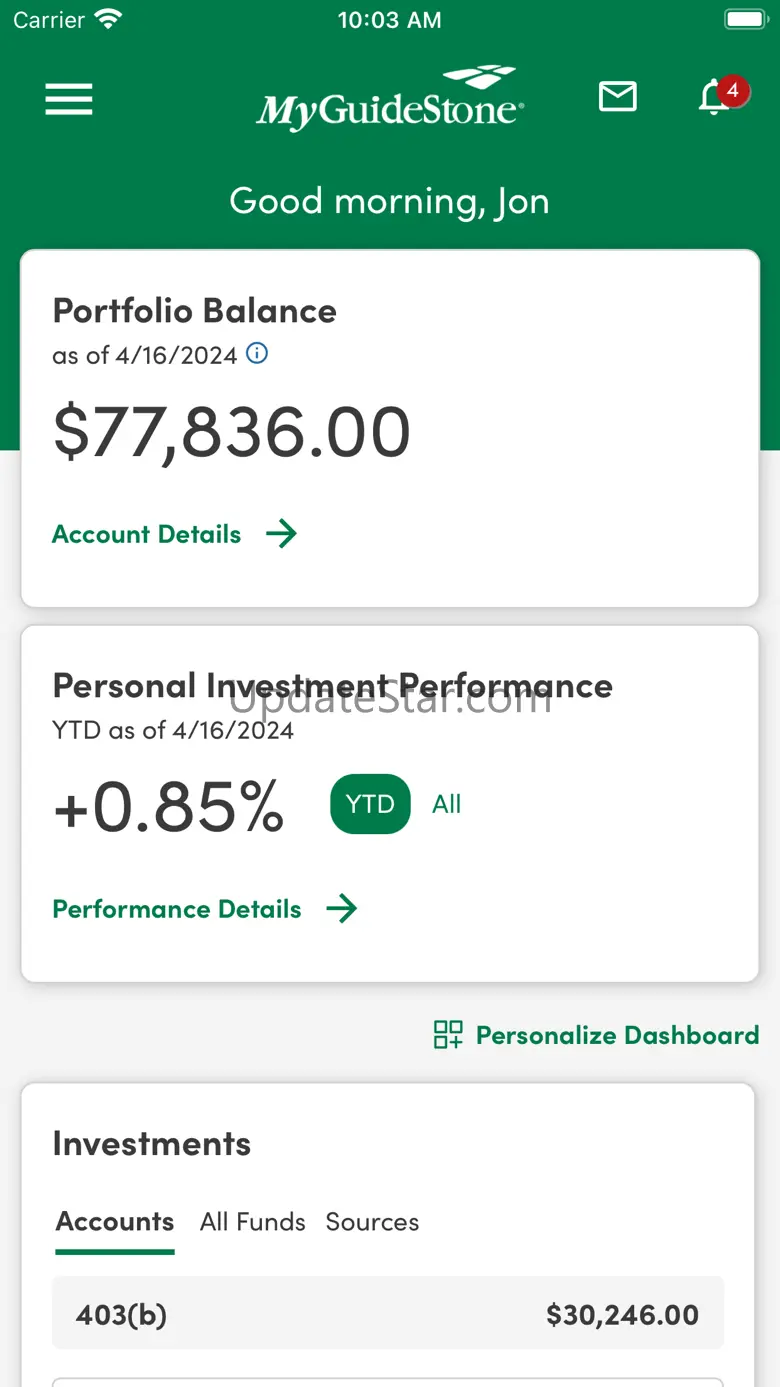Tap the MyGuideStone logo
This screenshot has height=1387, width=780.
390,100
